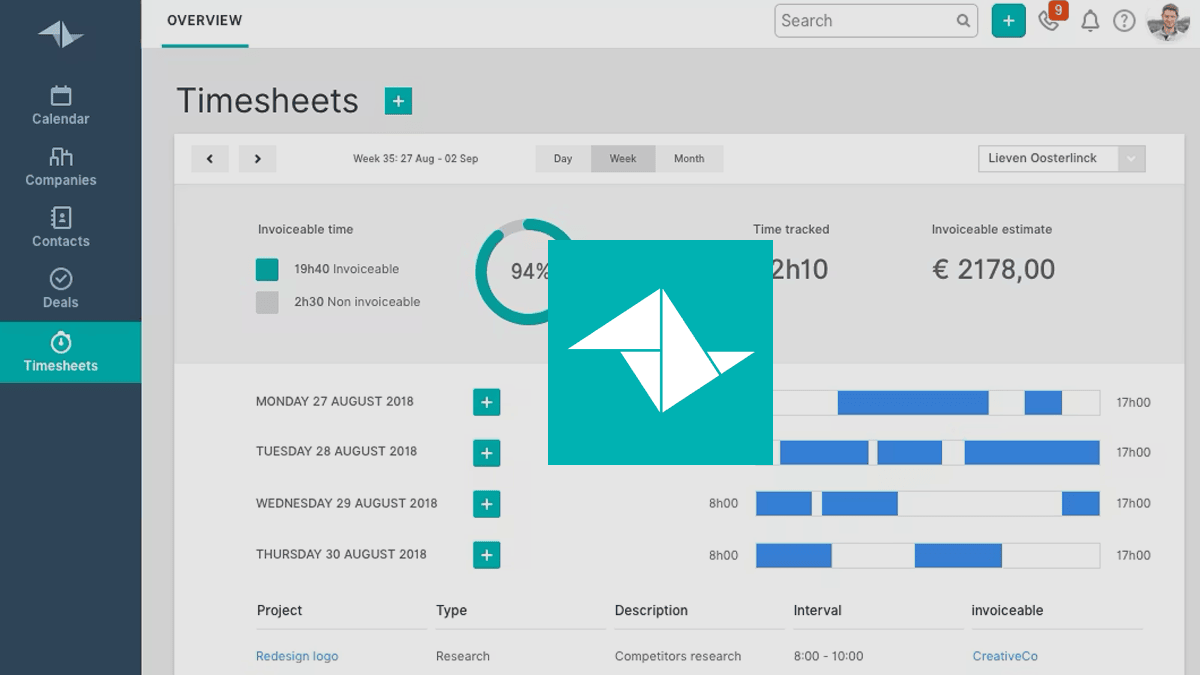
Task: Click the Research type cell
Action: point(463,656)
